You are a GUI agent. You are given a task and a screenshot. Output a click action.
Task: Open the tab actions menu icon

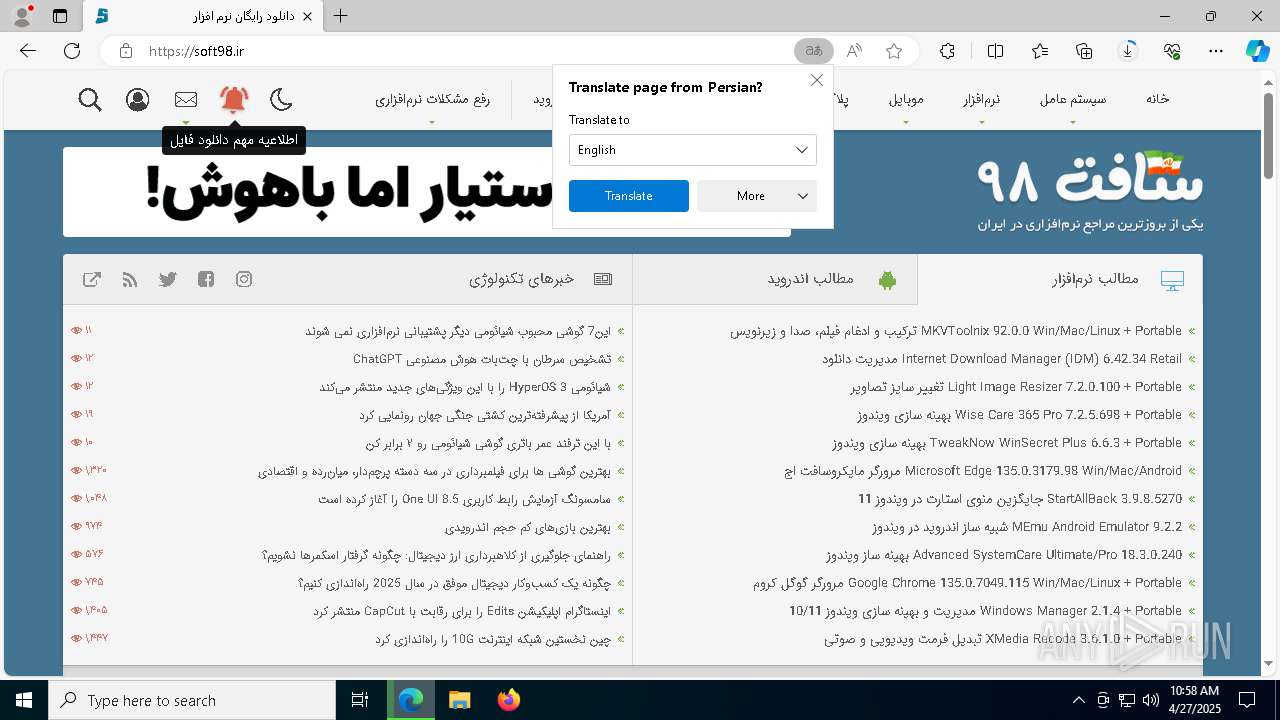pyautogui.click(x=60, y=16)
